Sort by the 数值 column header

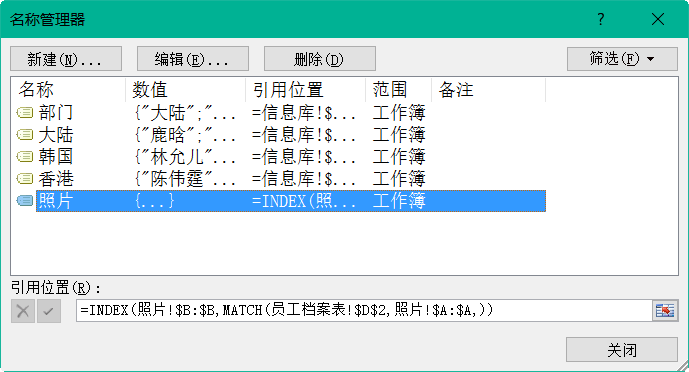[185, 90]
